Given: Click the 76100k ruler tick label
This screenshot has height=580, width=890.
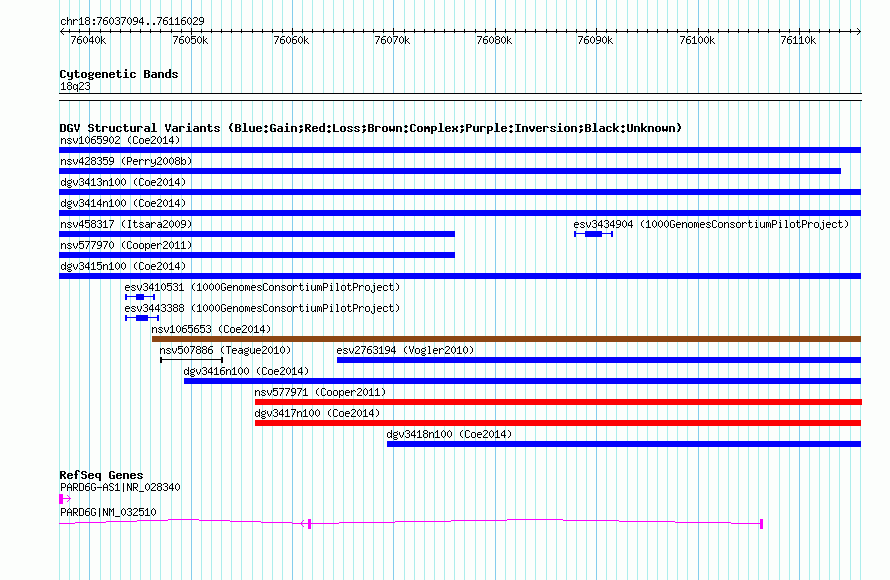Looking at the screenshot, I should 697,40.
